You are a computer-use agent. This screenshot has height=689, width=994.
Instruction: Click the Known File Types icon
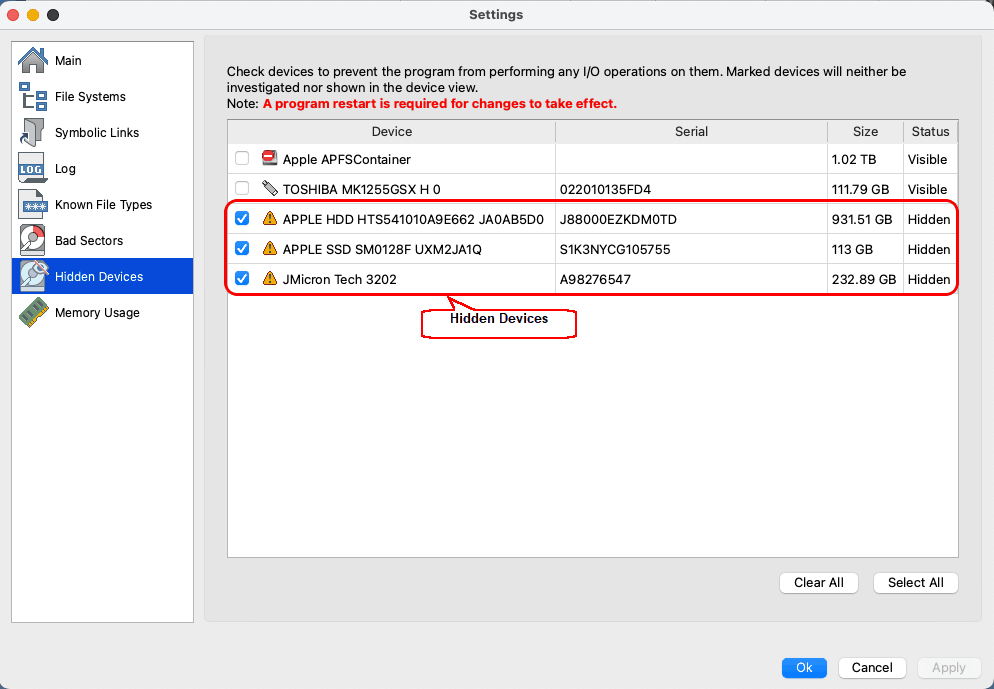pos(32,204)
